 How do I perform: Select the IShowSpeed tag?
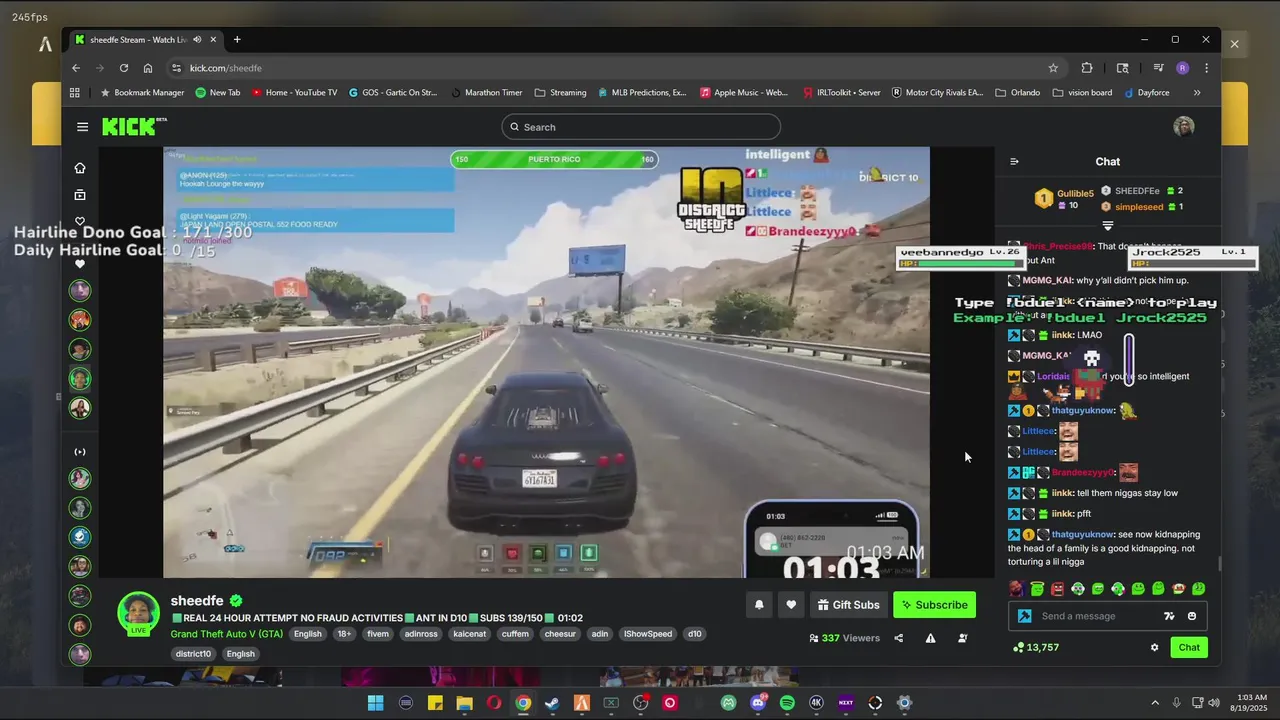(648, 634)
